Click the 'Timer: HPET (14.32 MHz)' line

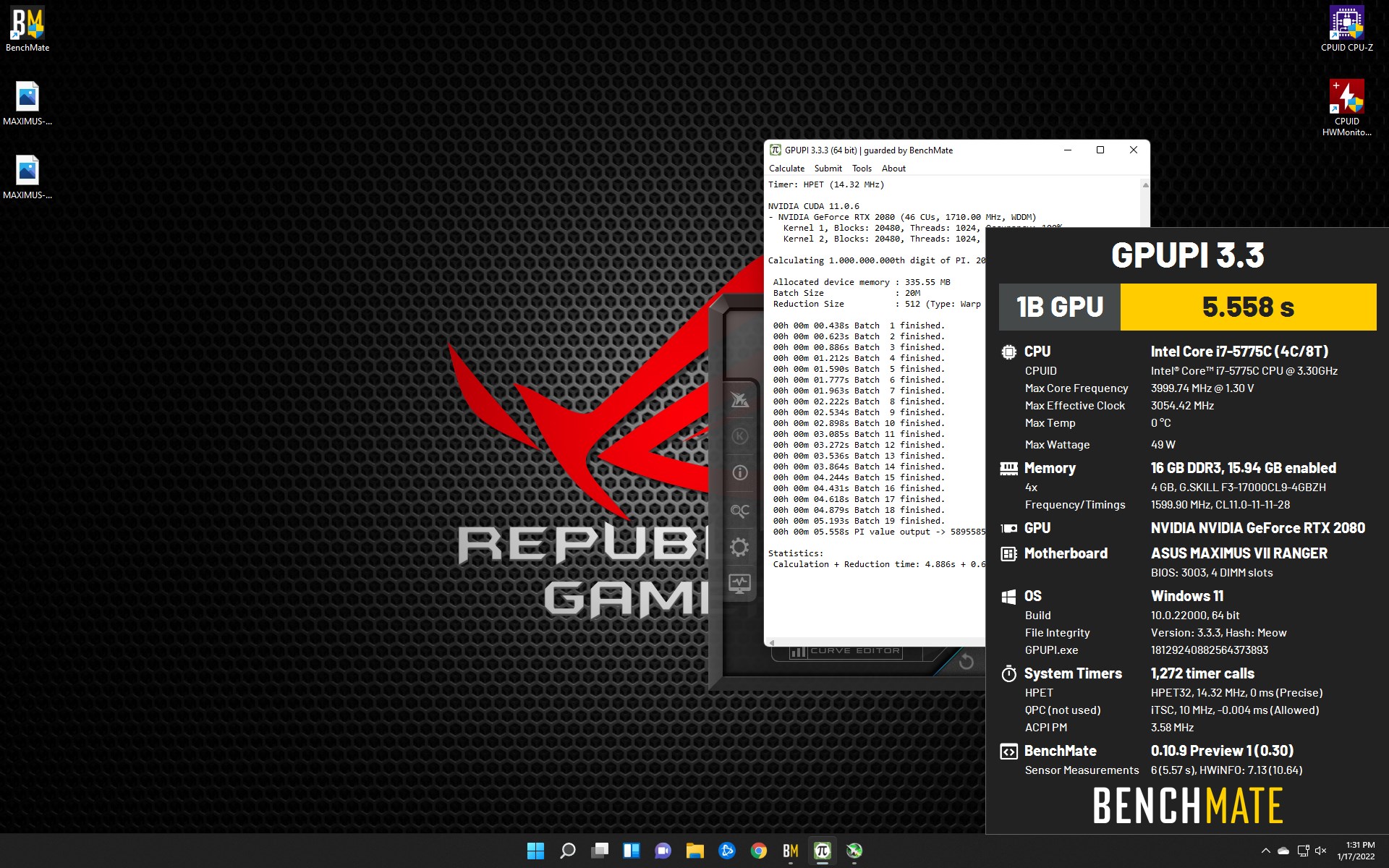[826, 184]
